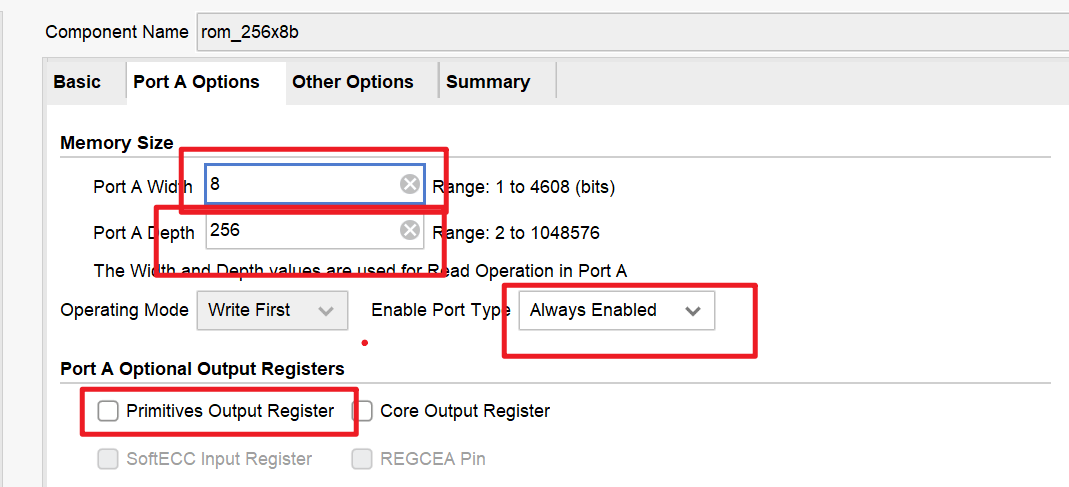Viewport: 1069px width, 487px height.
Task: Check the SoftECC Input Register box
Action: coord(108,460)
